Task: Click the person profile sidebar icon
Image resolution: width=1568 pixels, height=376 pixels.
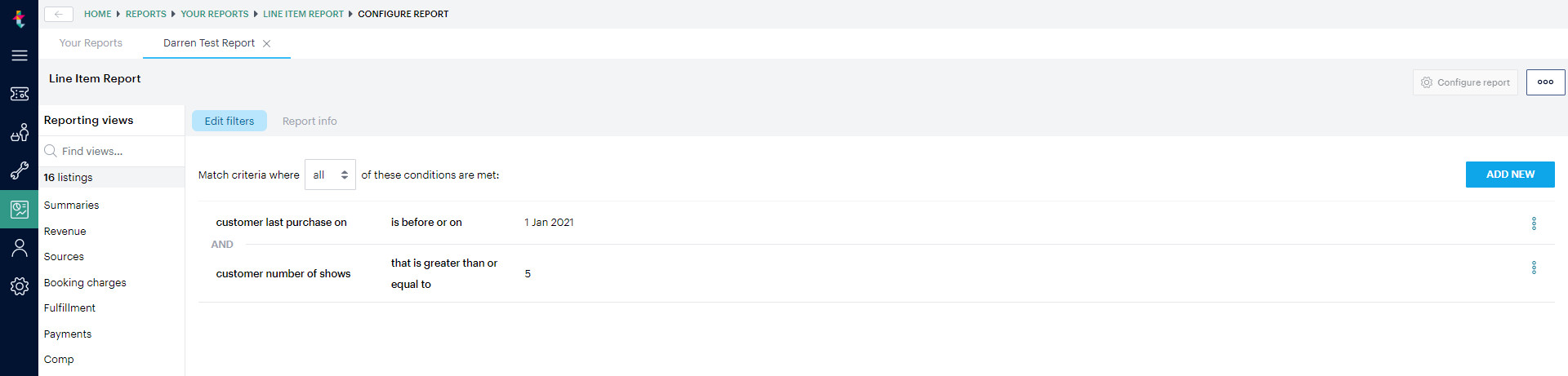Action: [x=20, y=248]
